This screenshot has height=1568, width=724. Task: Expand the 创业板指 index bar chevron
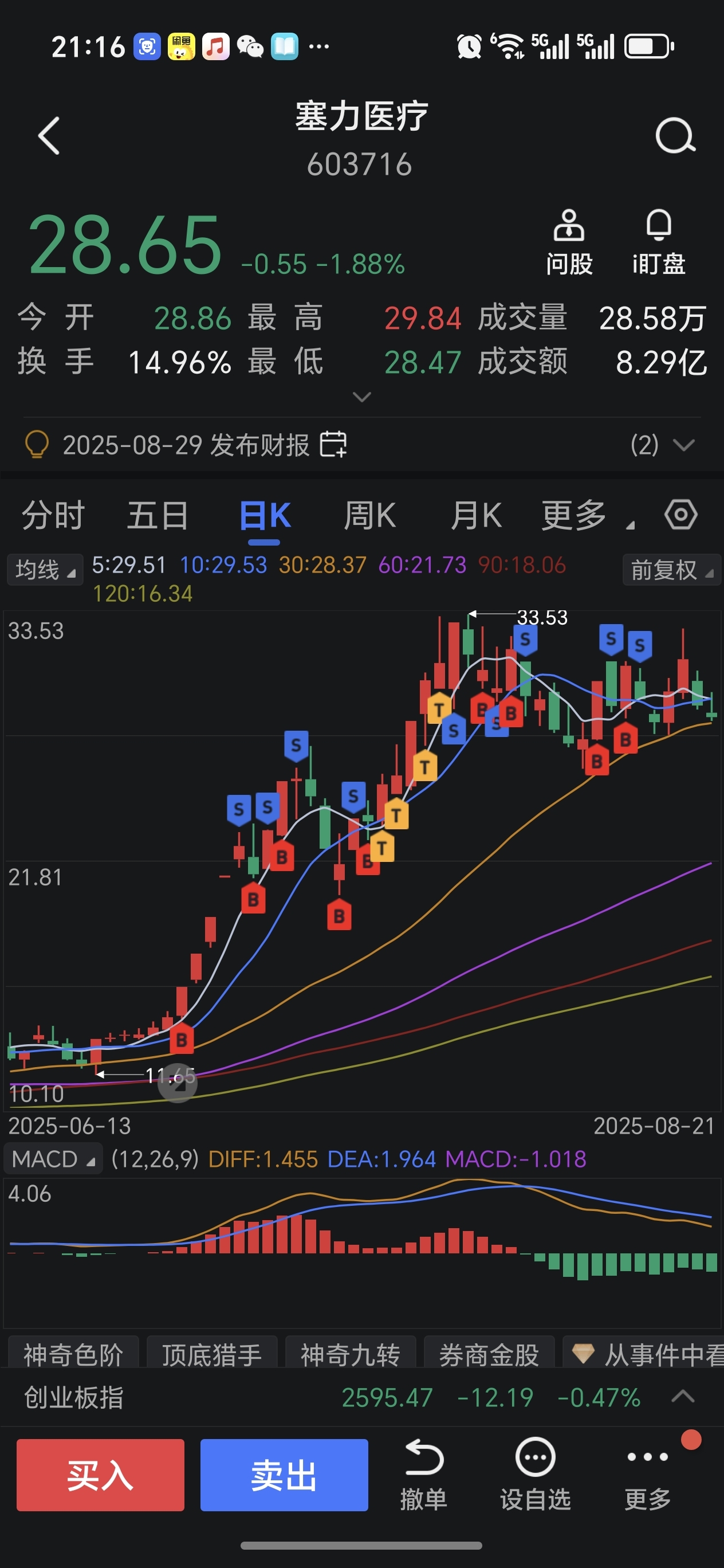coord(683,1396)
